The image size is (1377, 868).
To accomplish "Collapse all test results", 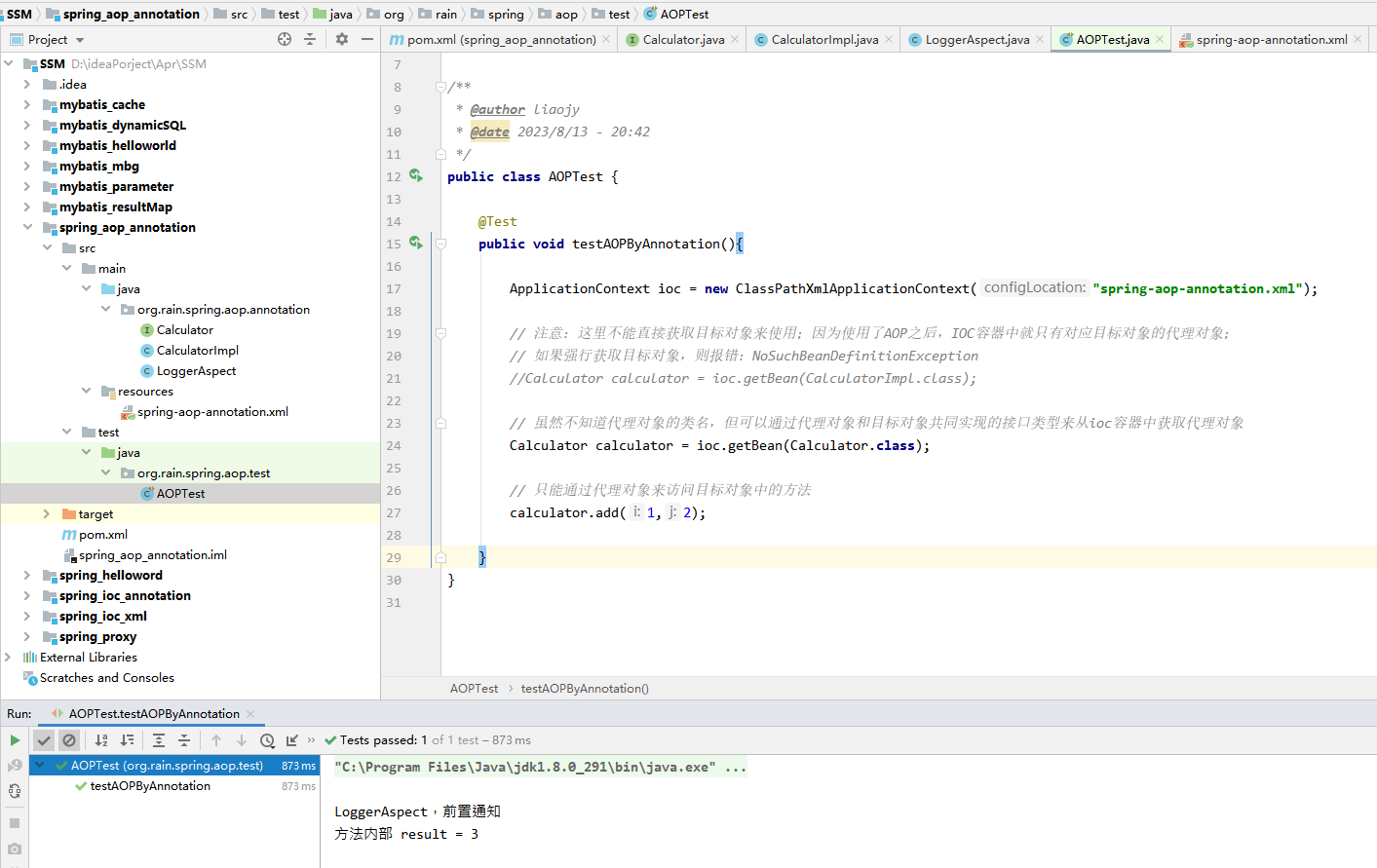I will 184,740.
